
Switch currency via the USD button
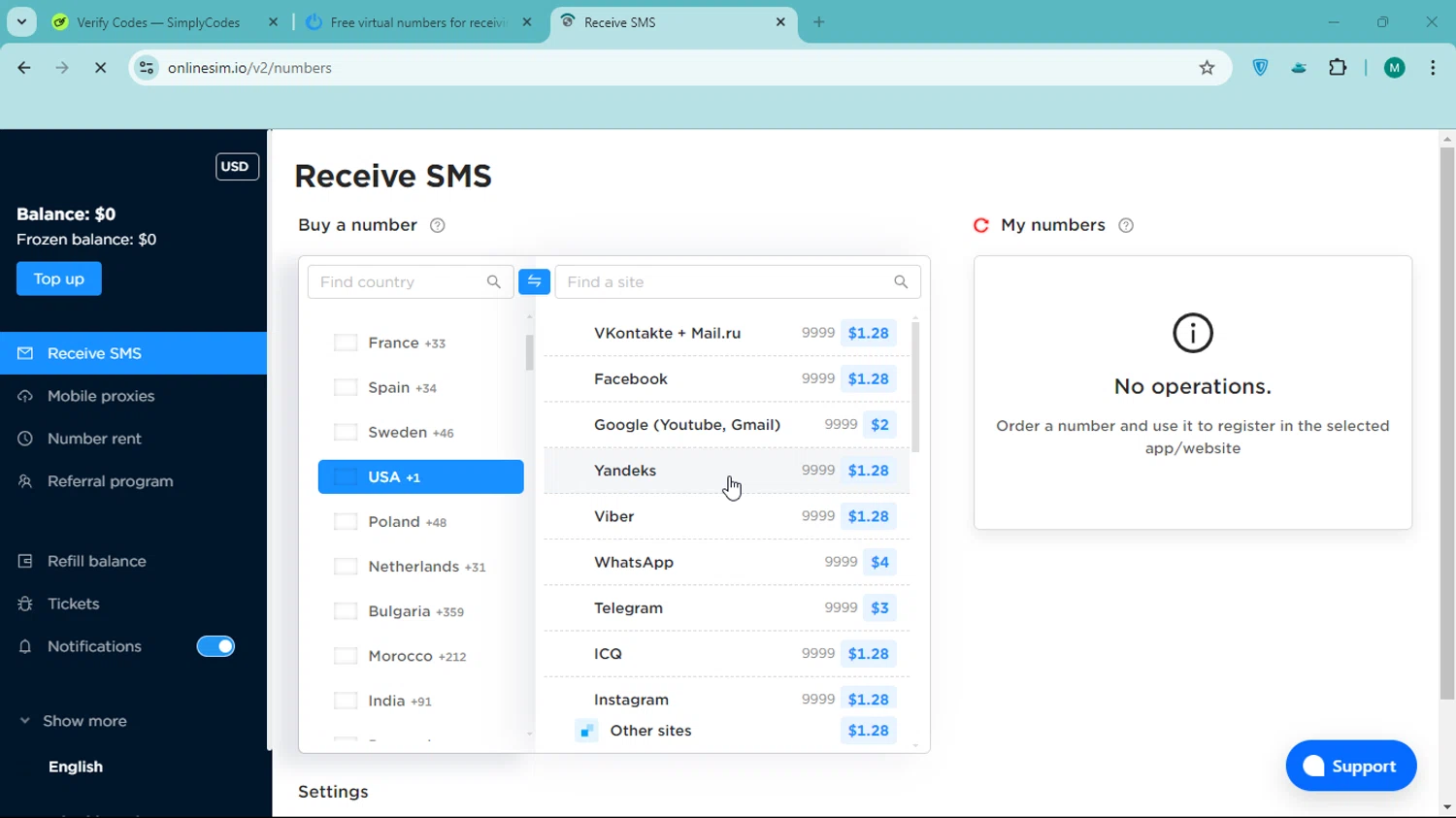point(237,166)
